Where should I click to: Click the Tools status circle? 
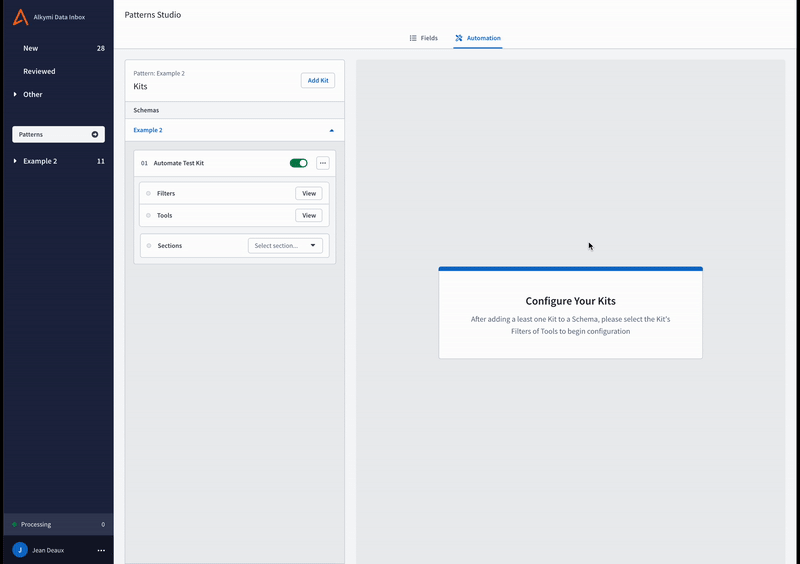click(148, 215)
